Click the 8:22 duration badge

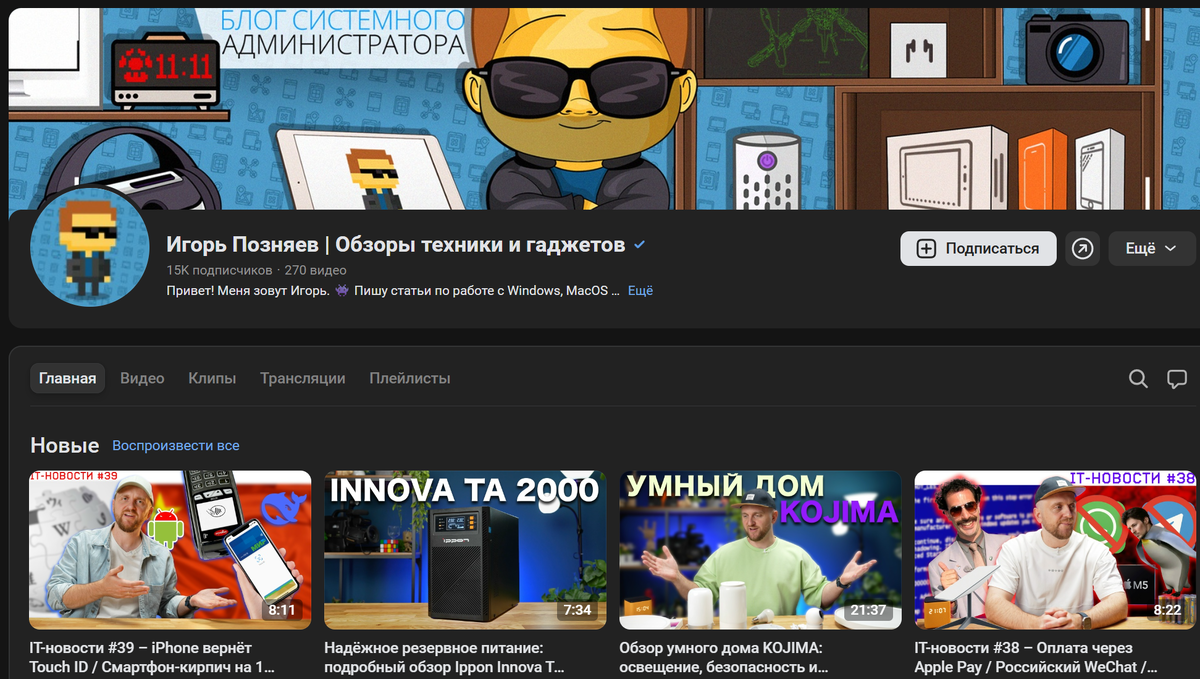point(1167,610)
